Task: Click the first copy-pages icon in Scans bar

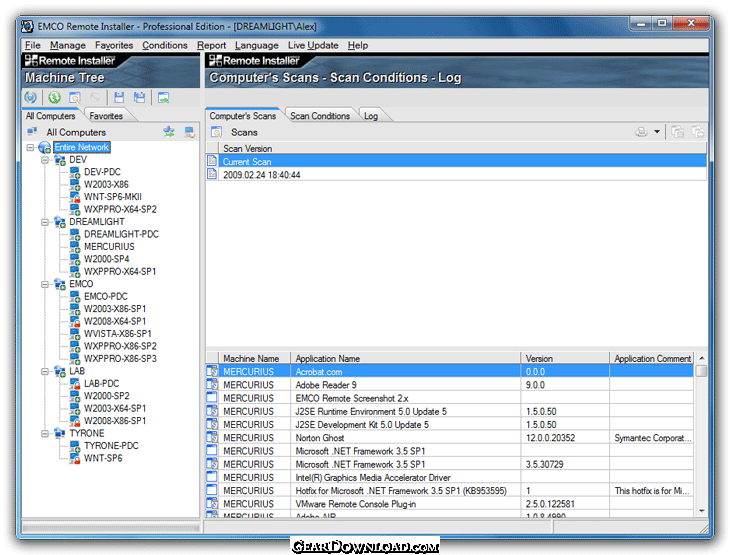Action: click(x=677, y=132)
